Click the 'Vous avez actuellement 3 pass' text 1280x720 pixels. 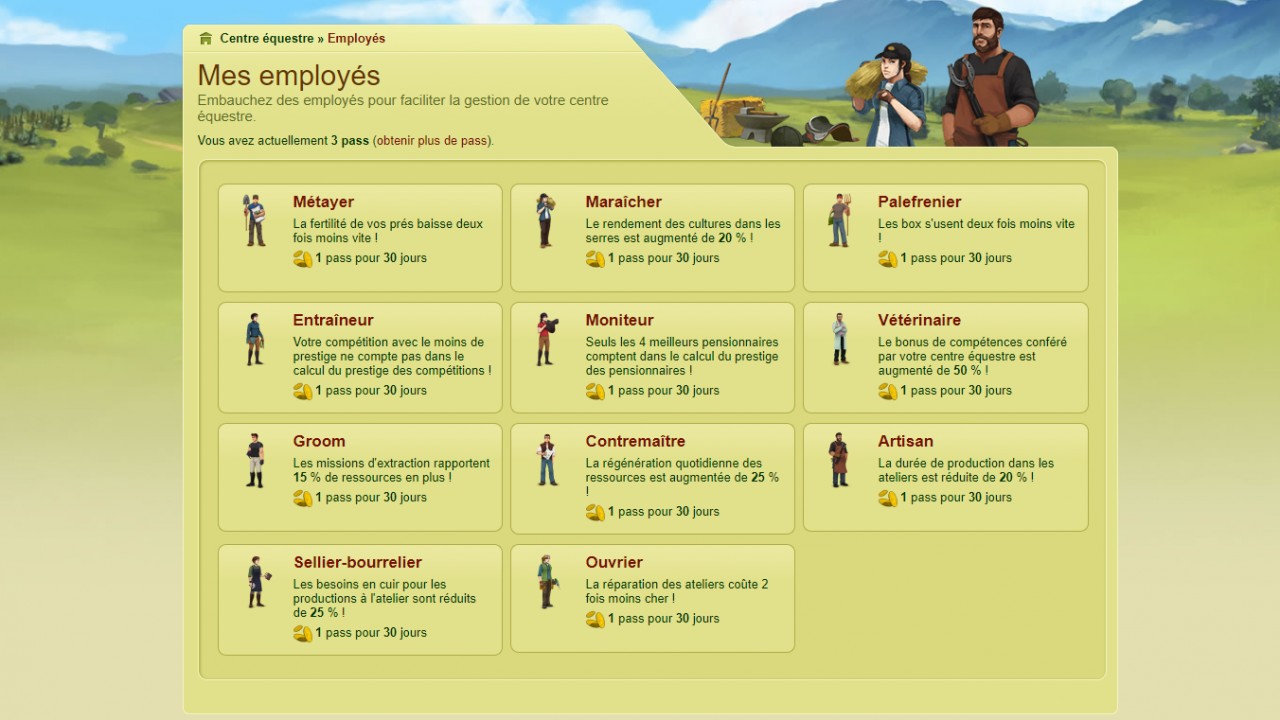point(283,141)
